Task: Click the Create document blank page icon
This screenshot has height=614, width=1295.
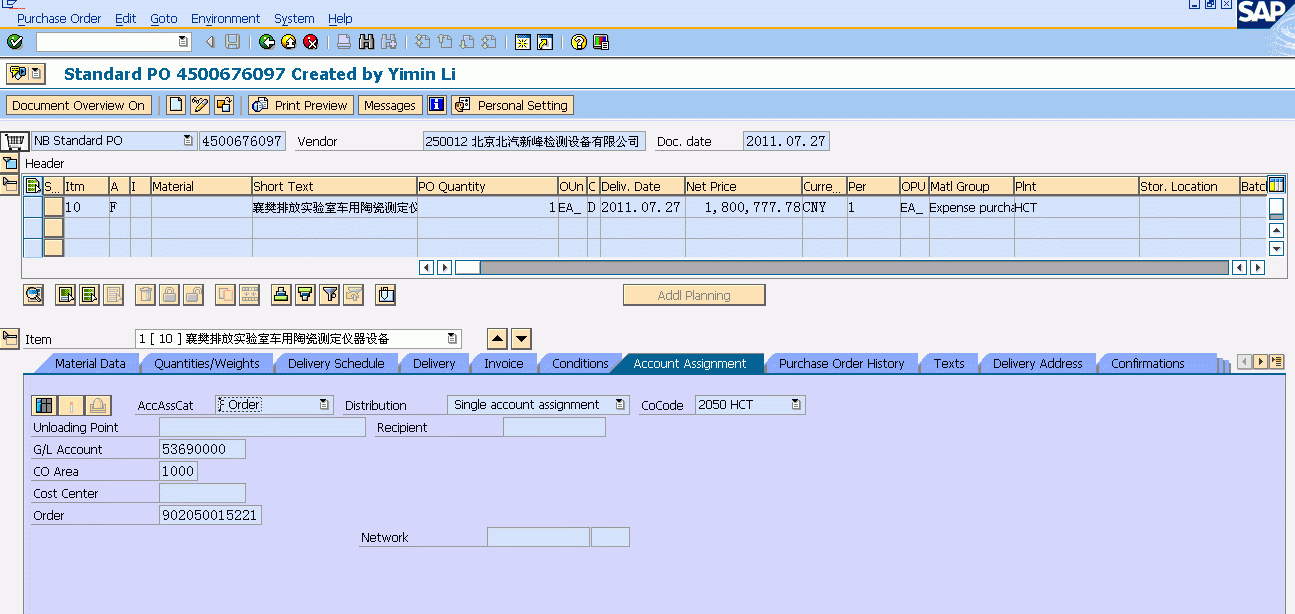Action: coord(176,105)
